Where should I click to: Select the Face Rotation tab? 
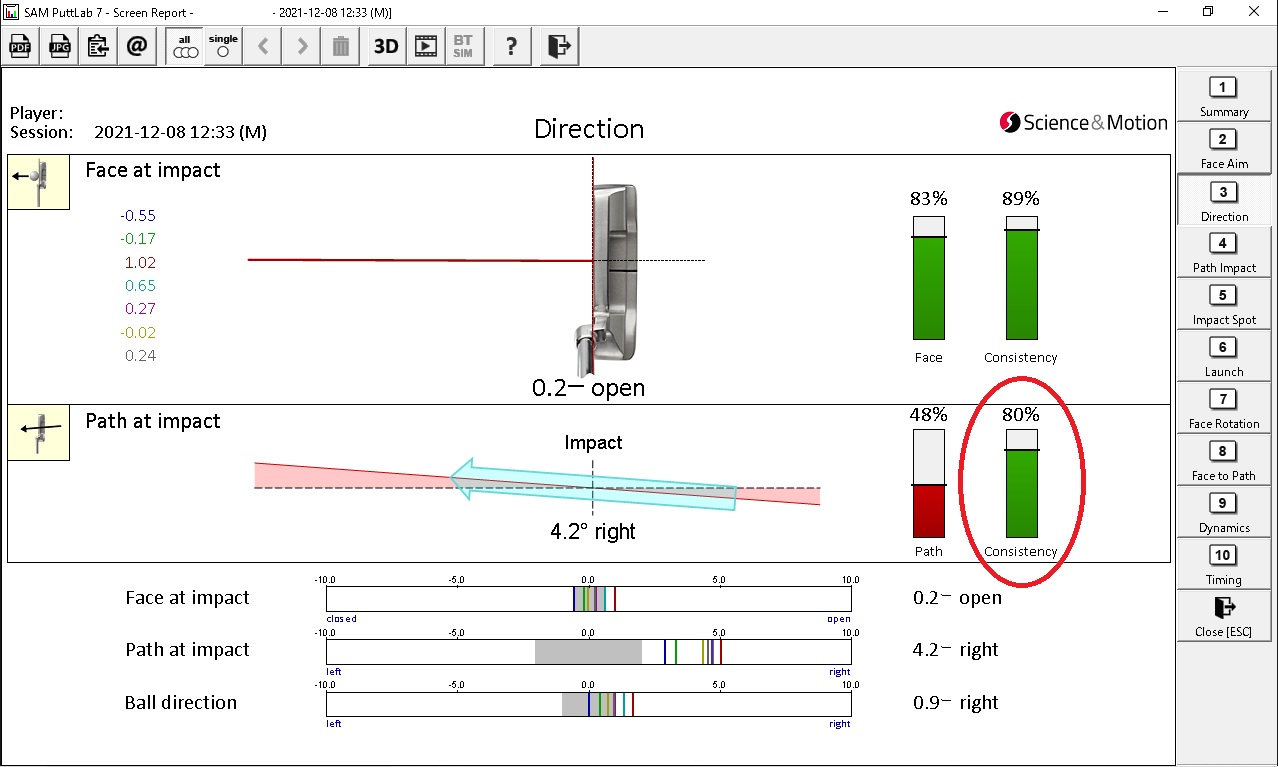pos(1223,409)
